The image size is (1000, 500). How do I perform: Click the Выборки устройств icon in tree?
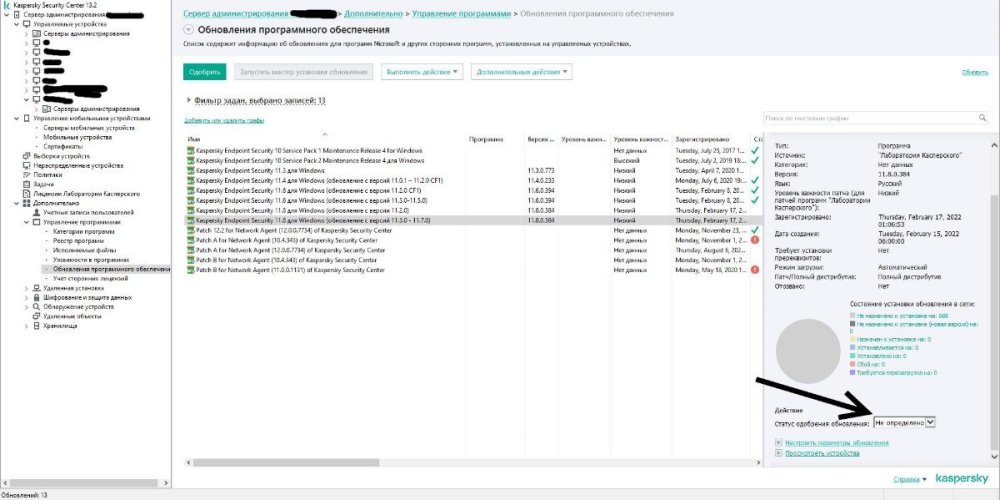(26, 156)
